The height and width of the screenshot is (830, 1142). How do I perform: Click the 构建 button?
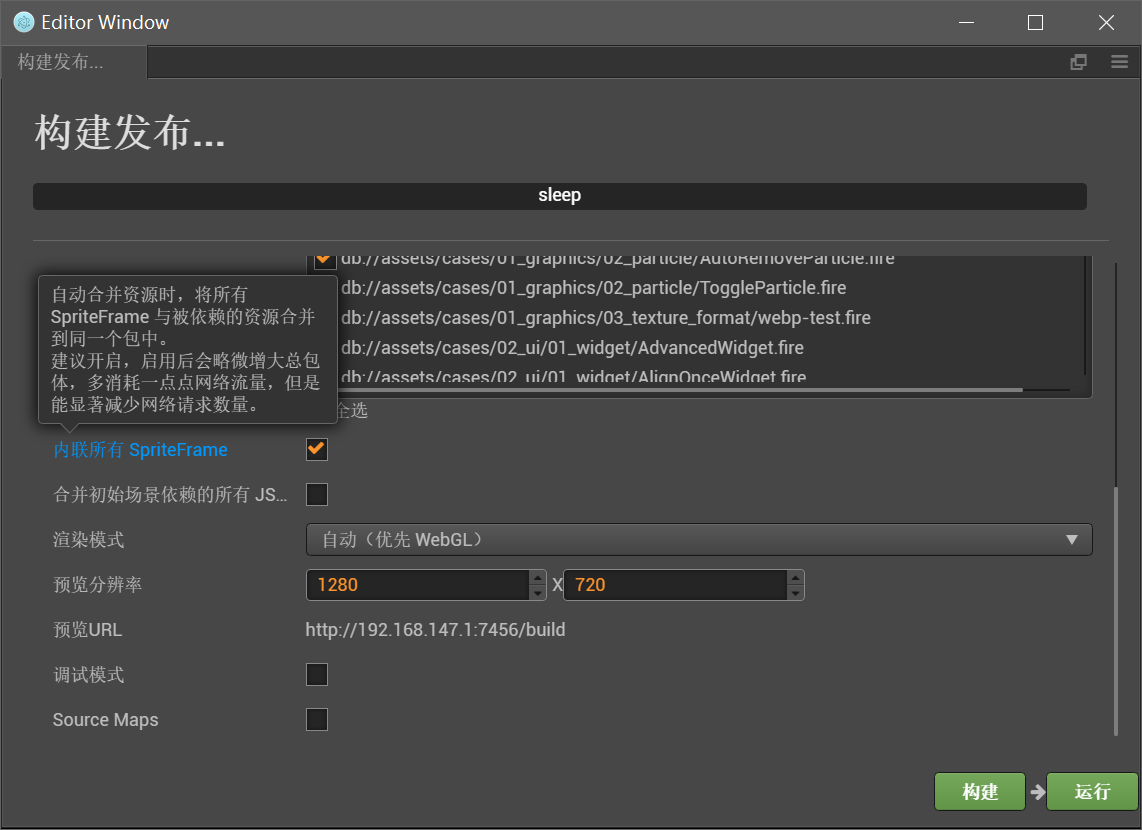tap(980, 791)
